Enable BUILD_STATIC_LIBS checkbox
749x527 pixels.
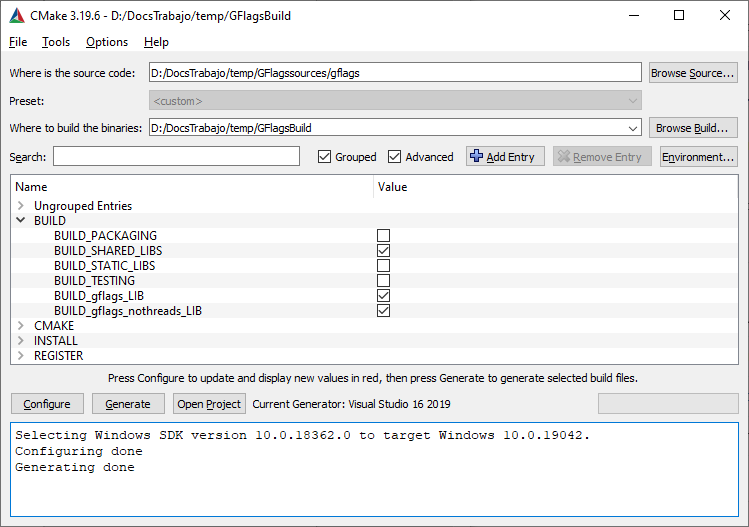coord(383,266)
